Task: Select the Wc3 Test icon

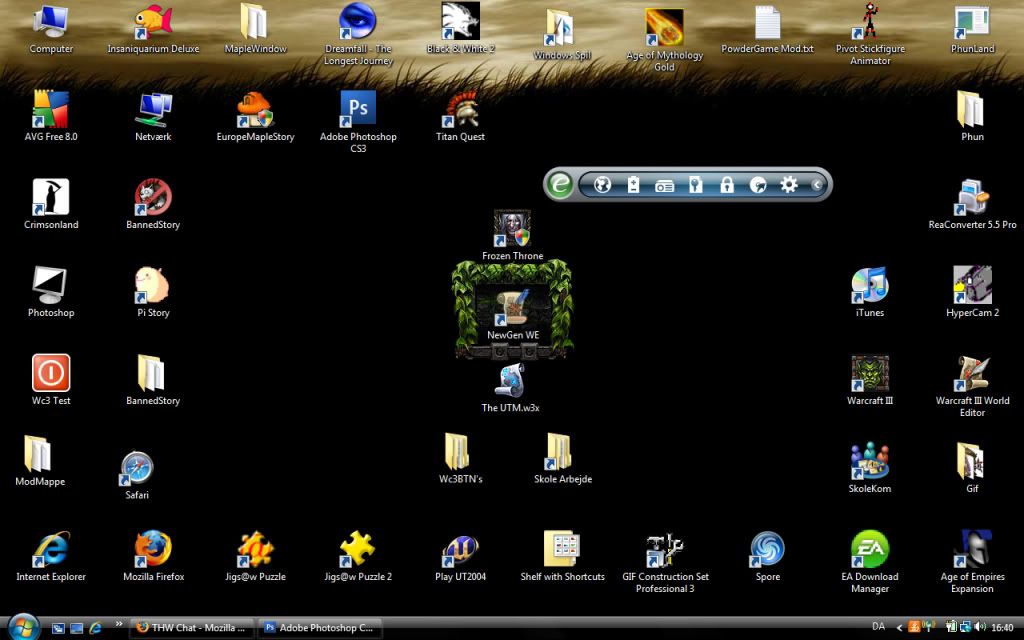Action: tap(51, 380)
